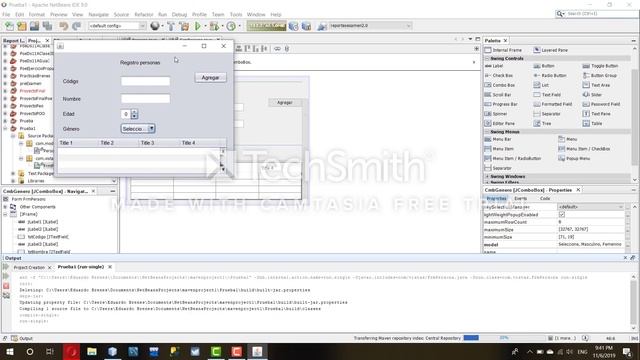Open File Explorer from taskbar
The height and width of the screenshot is (360, 640).
[91, 351]
